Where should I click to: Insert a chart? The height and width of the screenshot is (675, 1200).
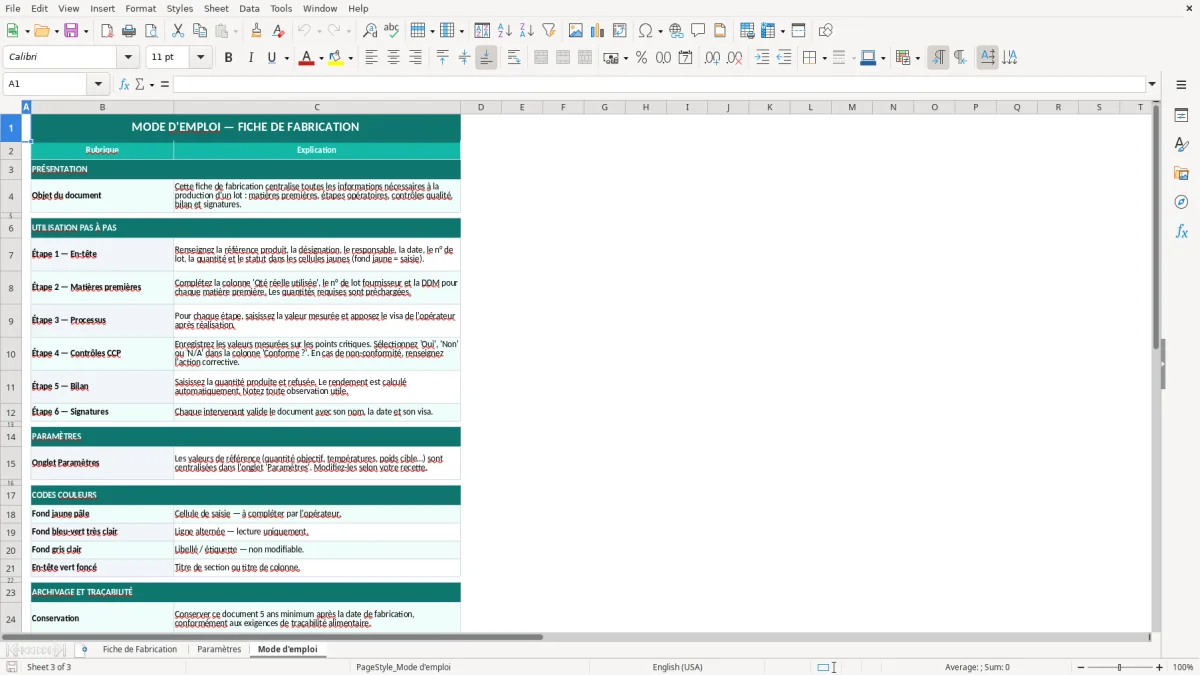click(x=598, y=31)
